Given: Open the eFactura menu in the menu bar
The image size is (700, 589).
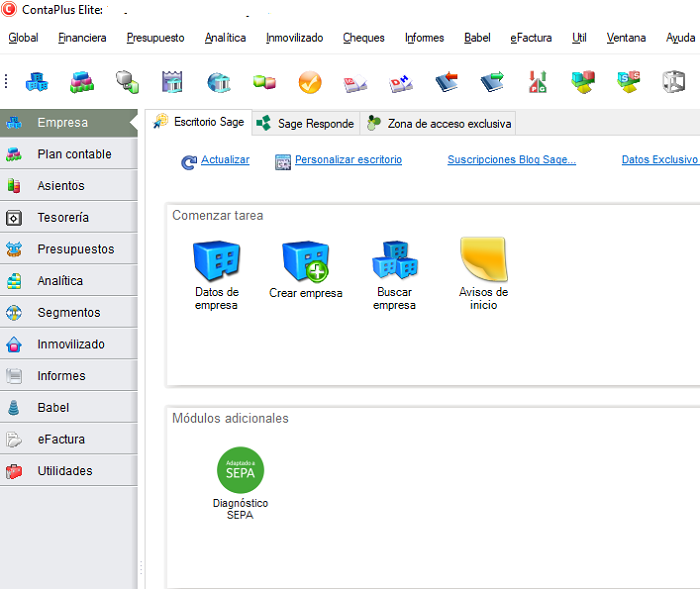Looking at the screenshot, I should click(530, 38).
